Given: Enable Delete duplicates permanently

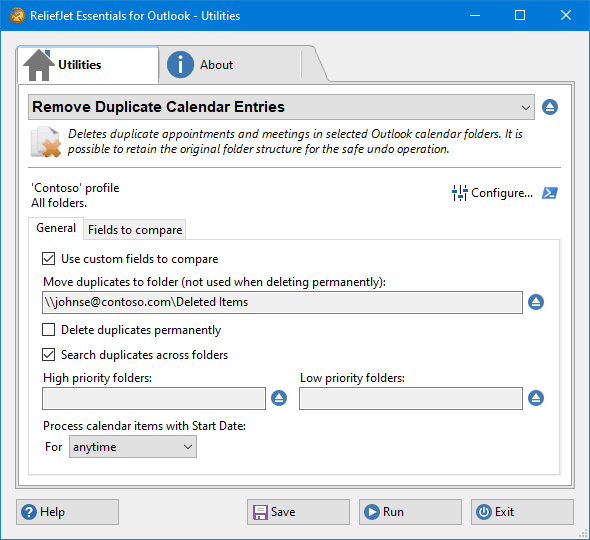Looking at the screenshot, I should pyautogui.click(x=49, y=330).
